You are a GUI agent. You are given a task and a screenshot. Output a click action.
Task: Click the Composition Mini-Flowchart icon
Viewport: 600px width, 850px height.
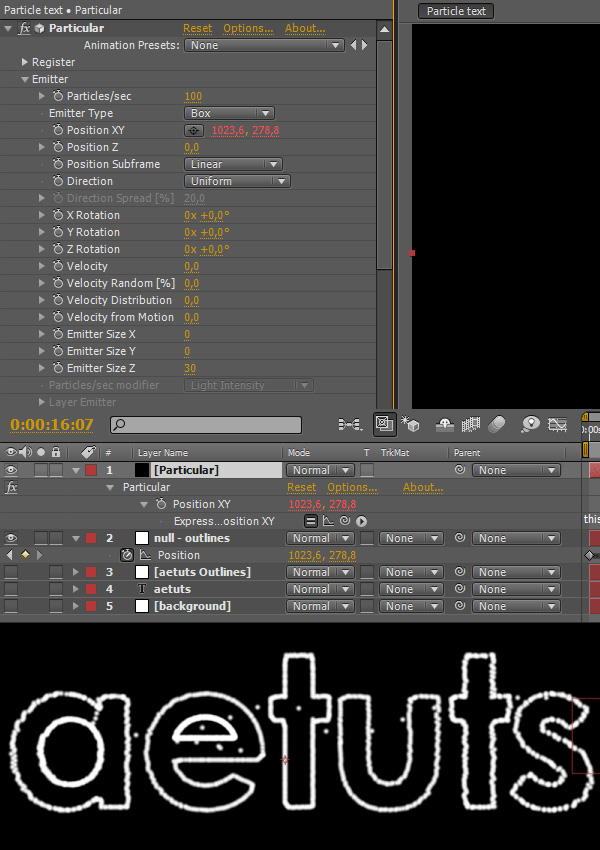tap(350, 424)
